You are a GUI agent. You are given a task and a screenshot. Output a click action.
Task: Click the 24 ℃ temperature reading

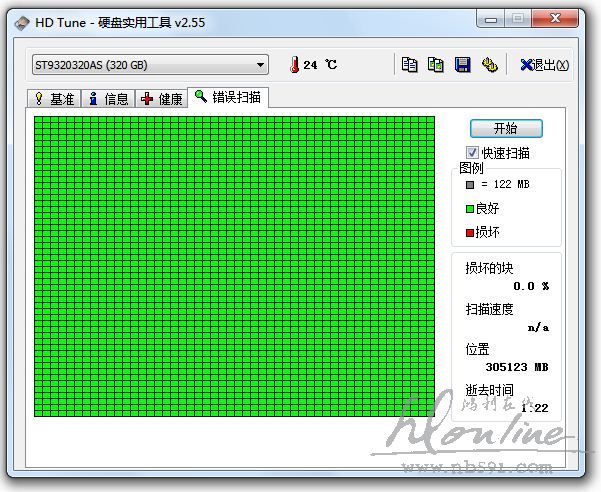coord(320,64)
